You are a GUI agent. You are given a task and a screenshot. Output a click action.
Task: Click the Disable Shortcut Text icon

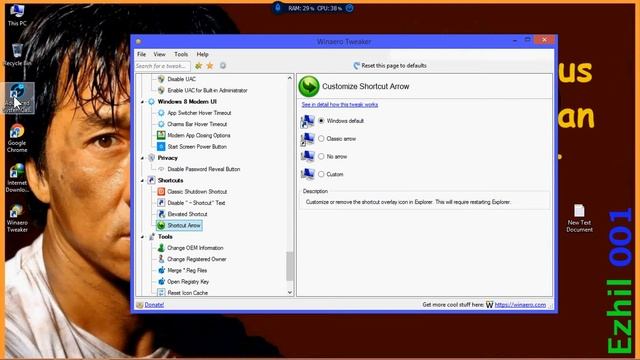(x=161, y=203)
